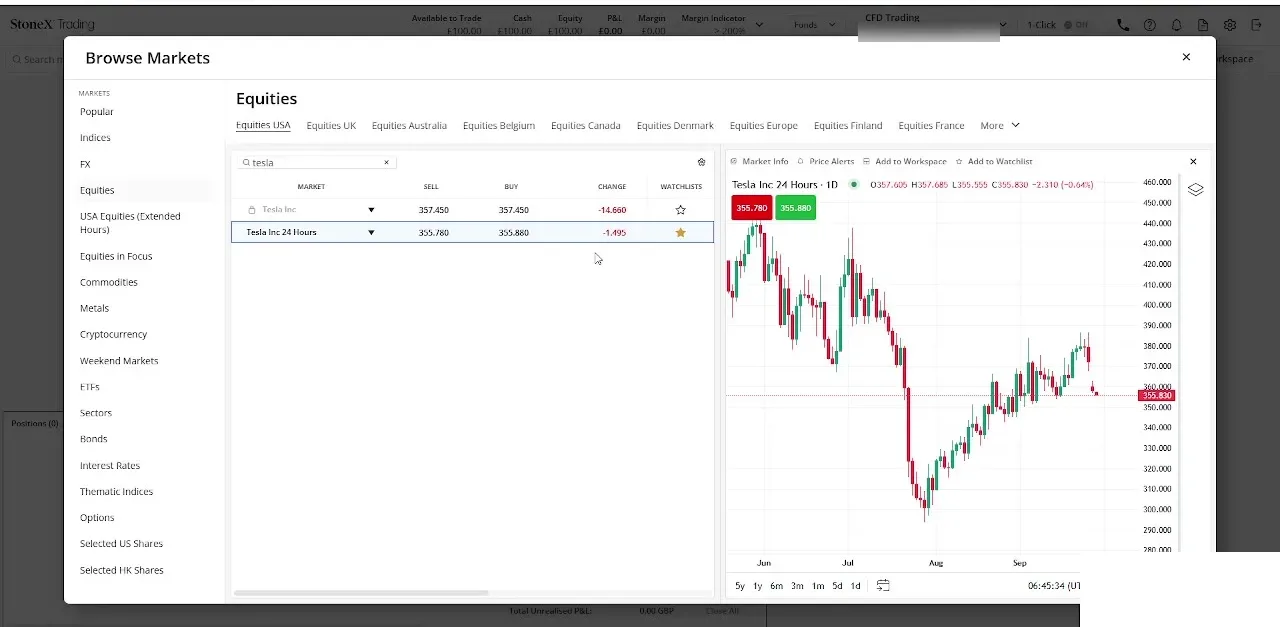The width and height of the screenshot is (1280, 627).
Task: Remove Tesla Inc 24 Hours from the watchlist star
Action: 681,232
